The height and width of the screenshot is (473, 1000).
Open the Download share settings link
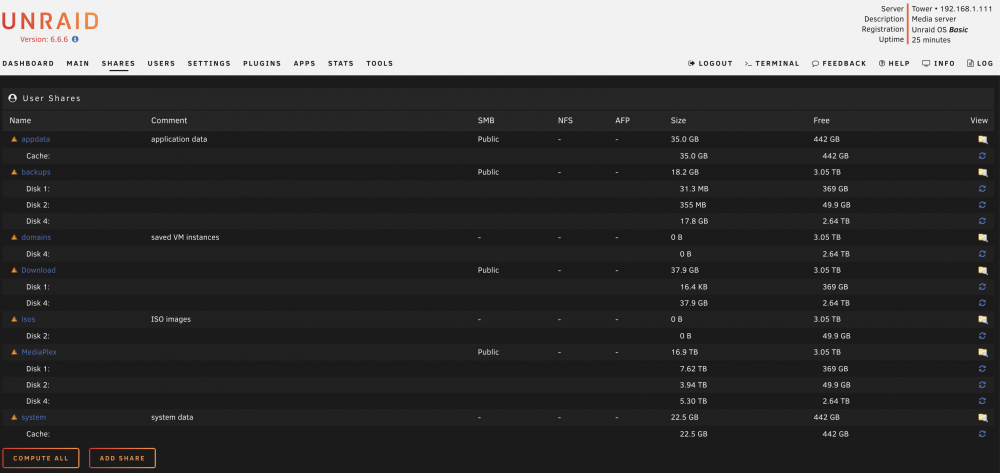(x=38, y=270)
